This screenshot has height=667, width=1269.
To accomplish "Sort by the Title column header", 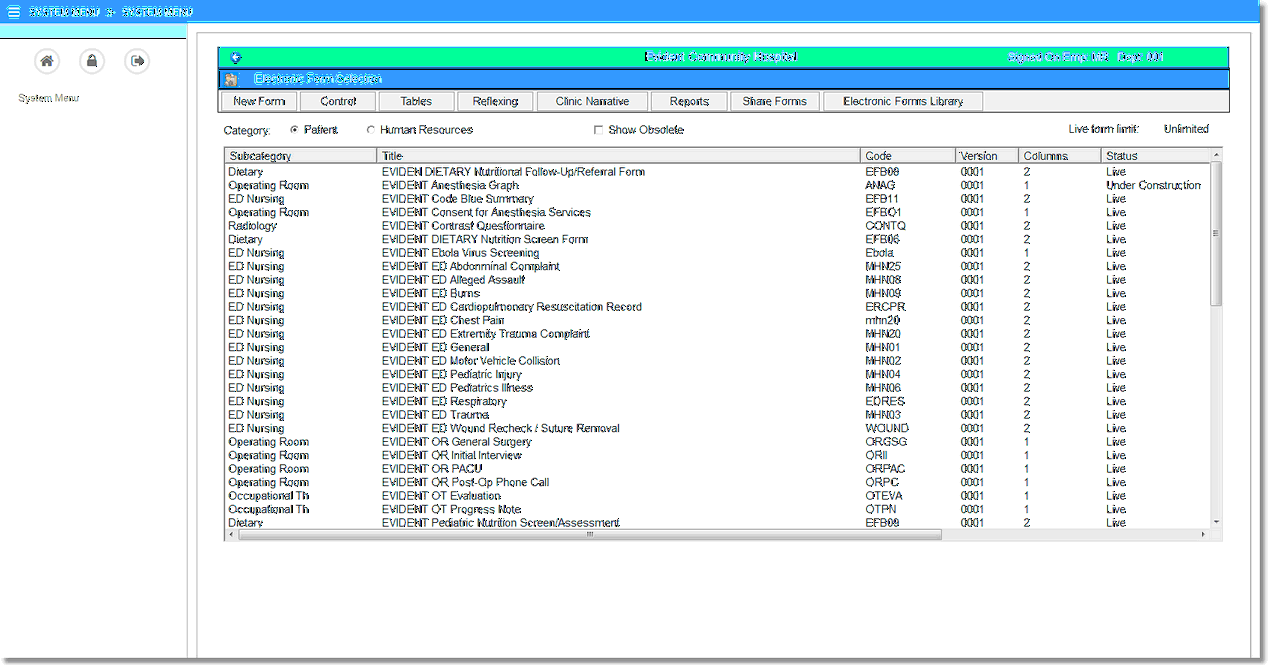I will click(x=619, y=156).
